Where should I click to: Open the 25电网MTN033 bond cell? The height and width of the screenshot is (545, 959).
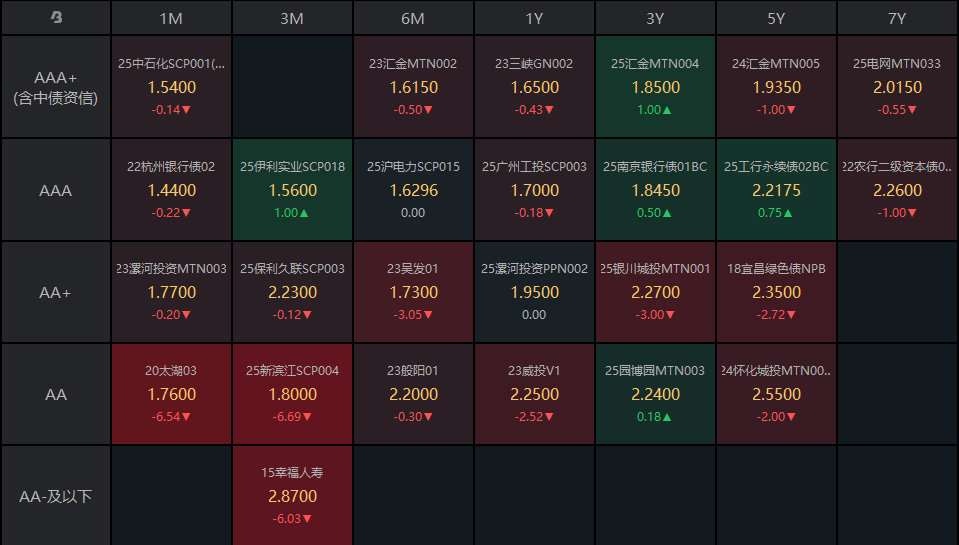coord(897,87)
